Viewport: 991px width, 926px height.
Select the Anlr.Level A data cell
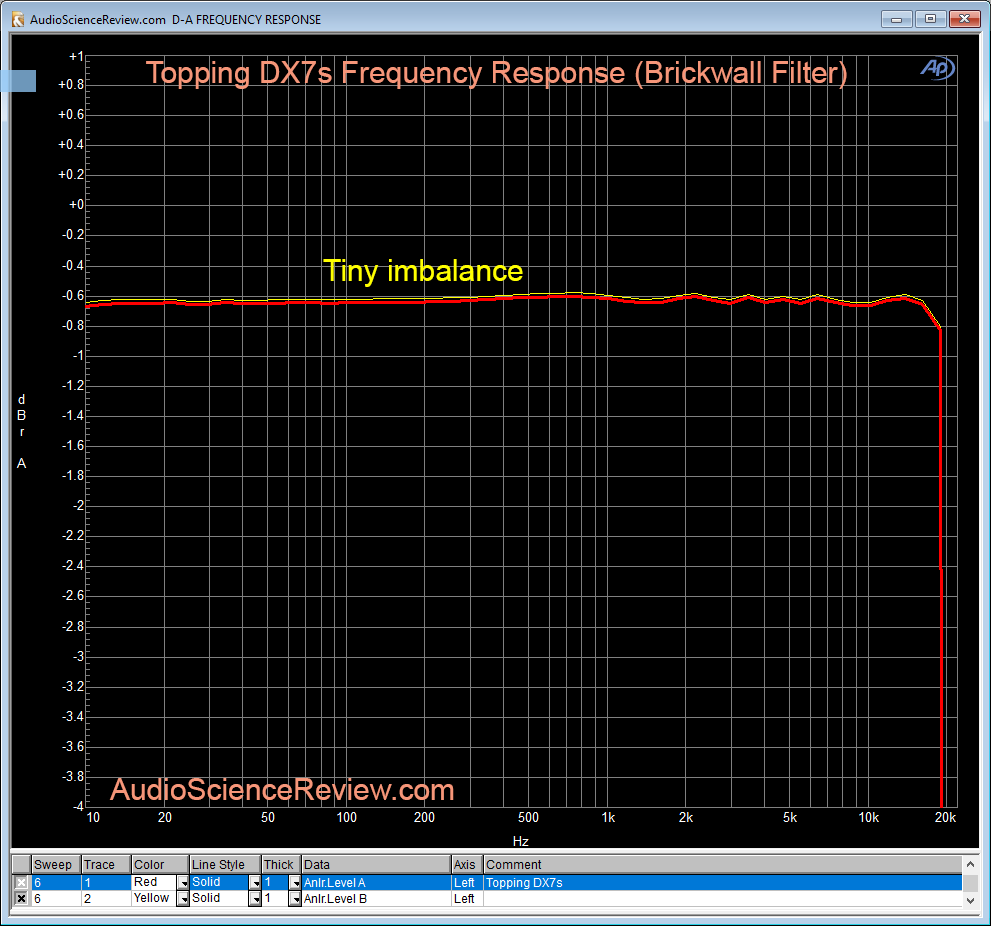pyautogui.click(x=377, y=882)
